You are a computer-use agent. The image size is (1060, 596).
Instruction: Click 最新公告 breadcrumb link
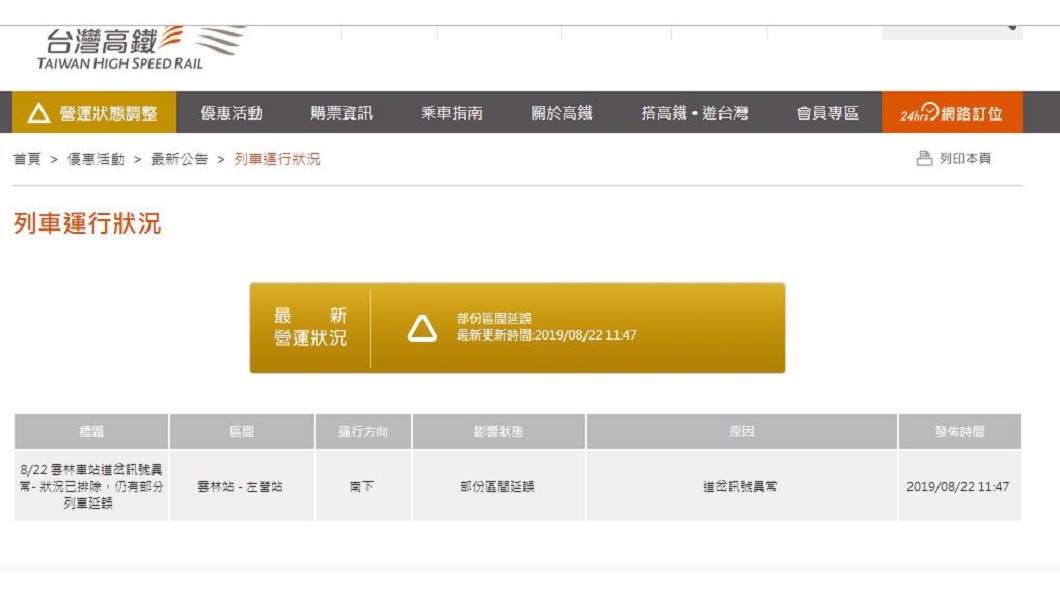(x=179, y=159)
